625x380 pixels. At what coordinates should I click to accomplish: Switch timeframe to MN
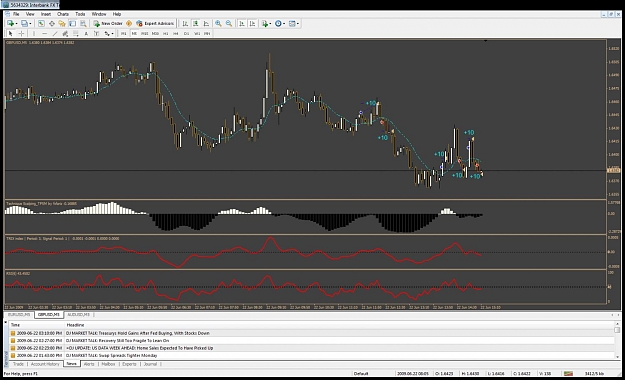207,33
